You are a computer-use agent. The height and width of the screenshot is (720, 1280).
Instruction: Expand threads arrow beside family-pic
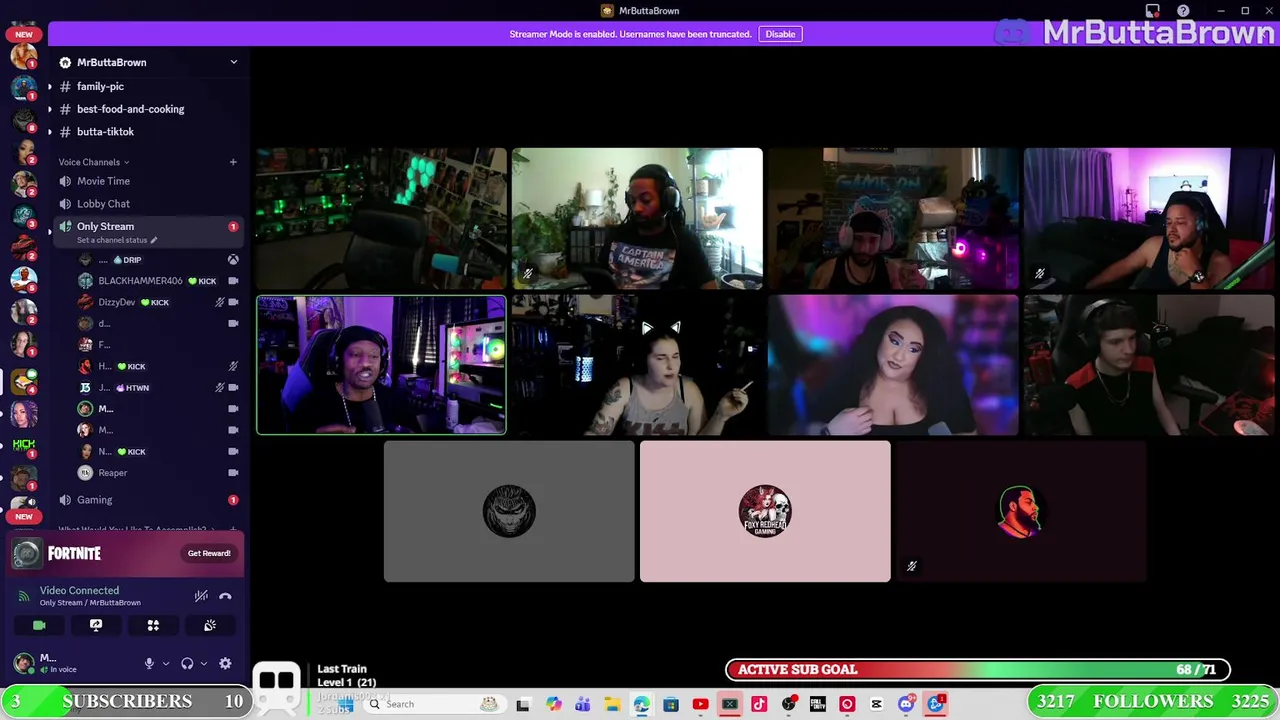[49, 87]
